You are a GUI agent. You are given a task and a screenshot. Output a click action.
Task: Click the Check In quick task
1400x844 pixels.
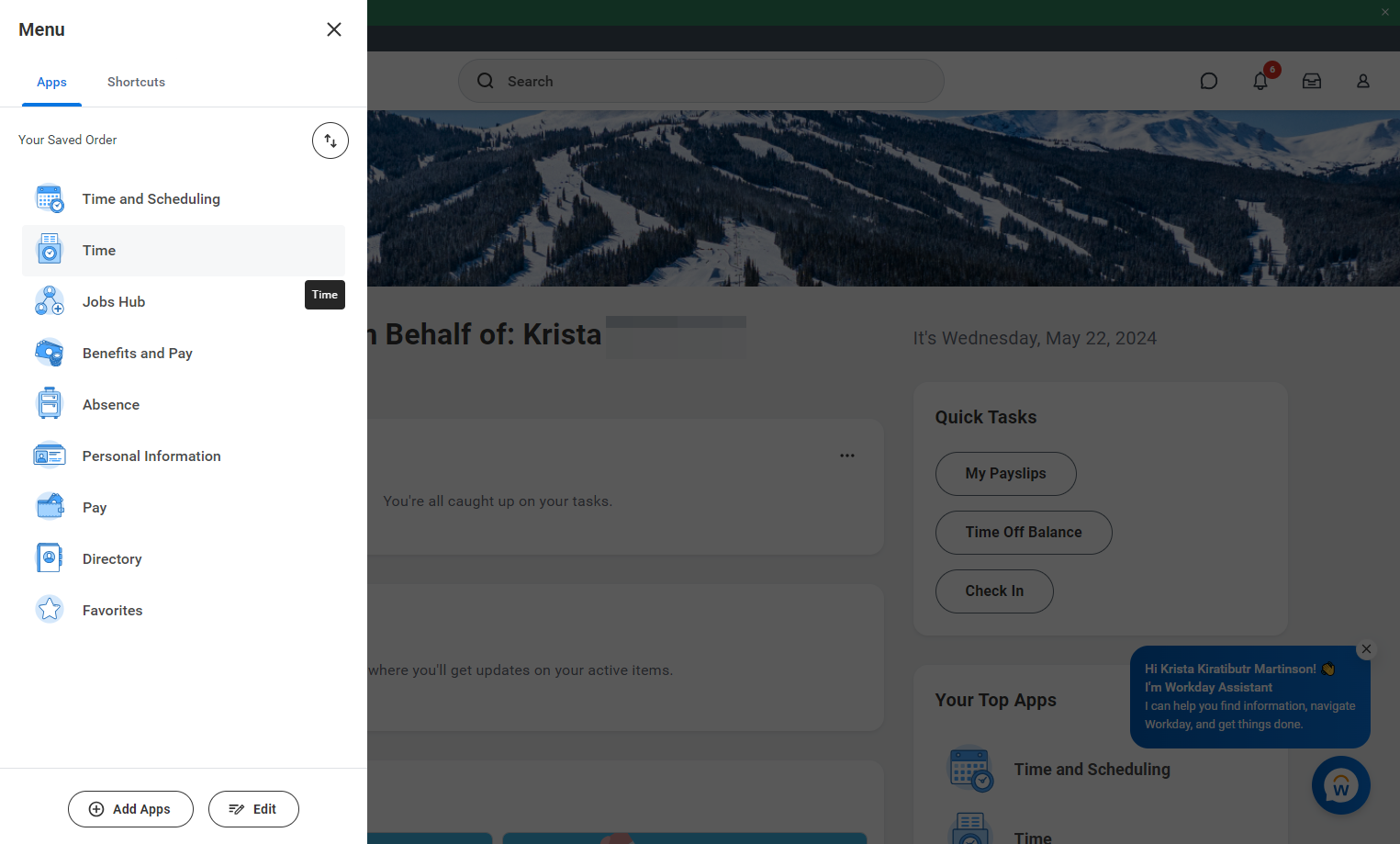pyautogui.click(x=994, y=591)
